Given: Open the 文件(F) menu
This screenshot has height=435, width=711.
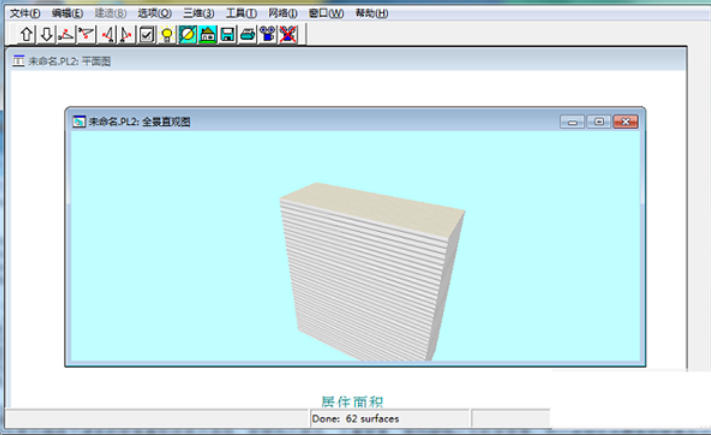Looking at the screenshot, I should pos(25,13).
